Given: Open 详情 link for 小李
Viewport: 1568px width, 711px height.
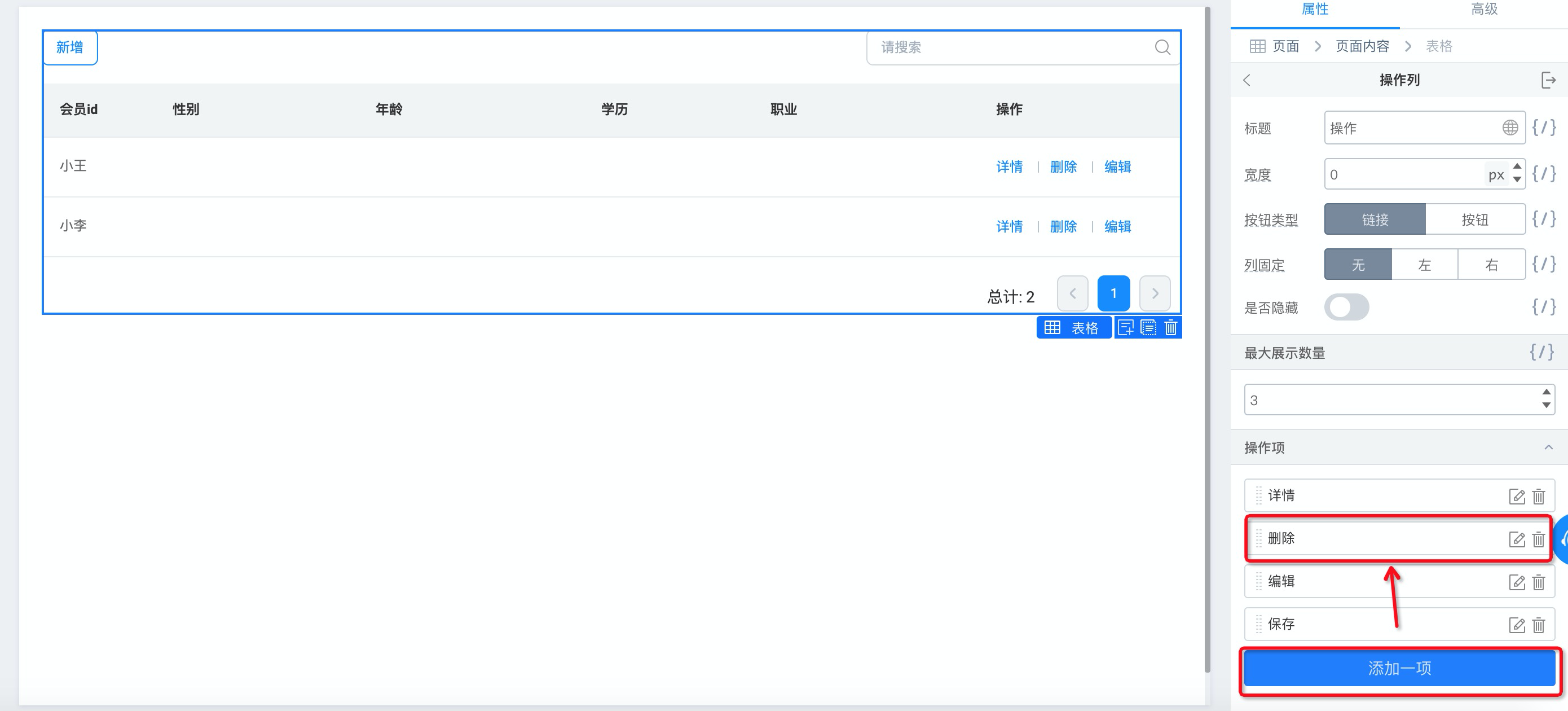Looking at the screenshot, I should coord(1009,226).
